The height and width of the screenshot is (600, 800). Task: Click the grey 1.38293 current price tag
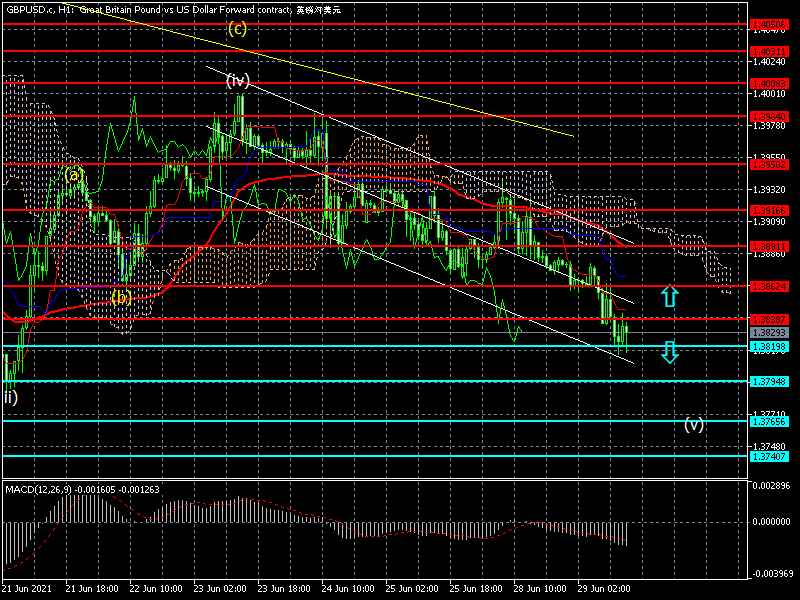click(769, 333)
